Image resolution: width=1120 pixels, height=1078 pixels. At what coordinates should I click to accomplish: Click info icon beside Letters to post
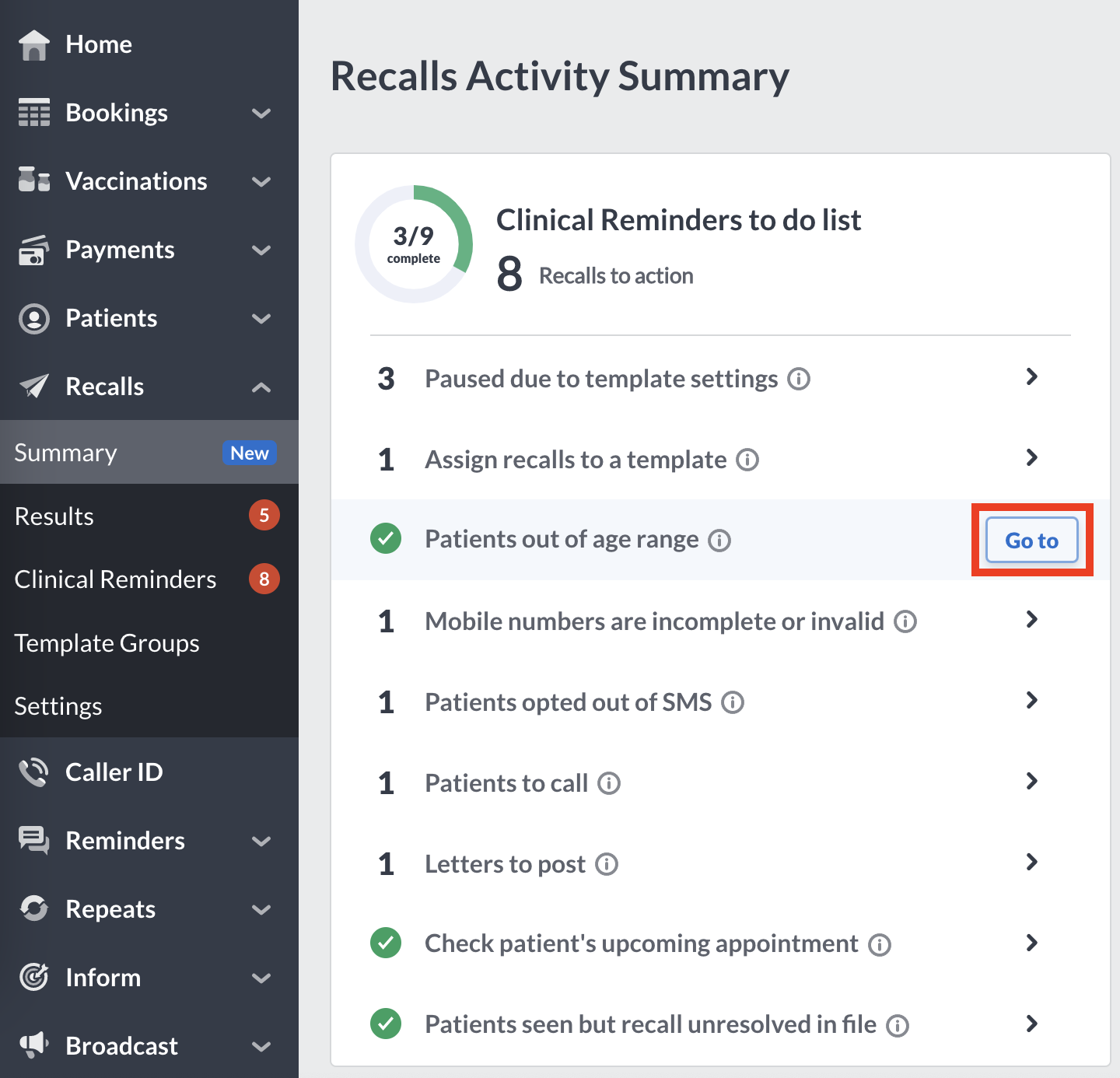tap(607, 864)
